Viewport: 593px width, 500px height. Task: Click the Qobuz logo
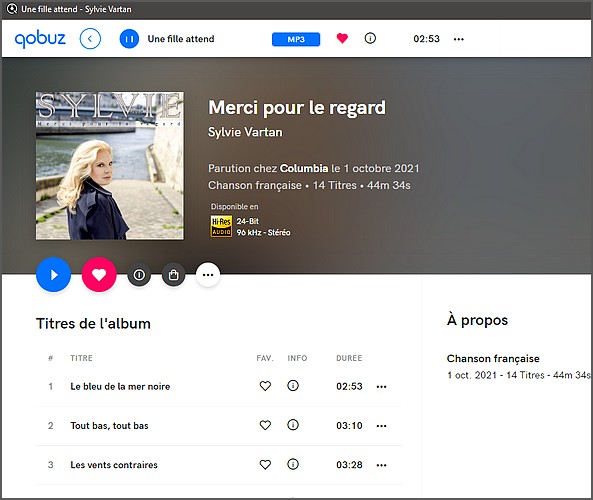[40, 39]
